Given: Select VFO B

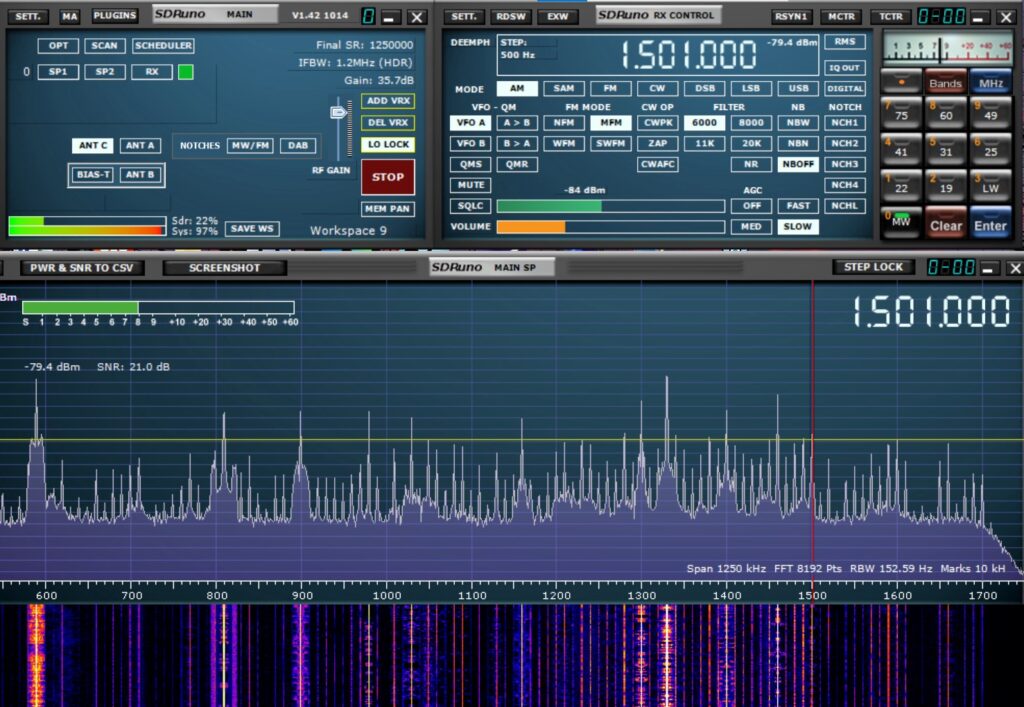Looking at the screenshot, I should [470, 143].
